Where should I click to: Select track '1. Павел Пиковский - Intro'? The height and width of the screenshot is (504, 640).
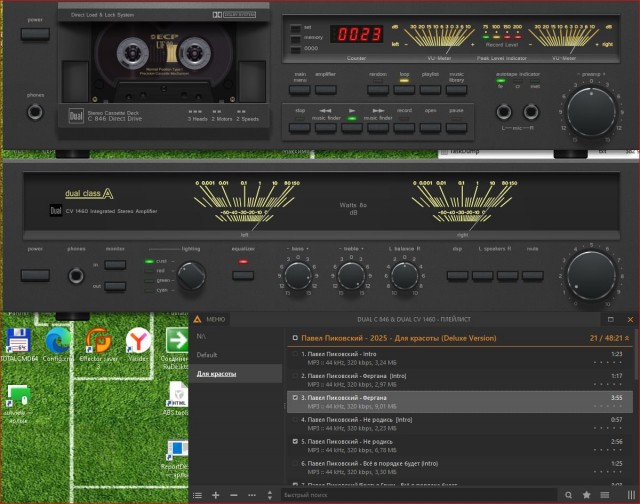pyautogui.click(x=460, y=358)
